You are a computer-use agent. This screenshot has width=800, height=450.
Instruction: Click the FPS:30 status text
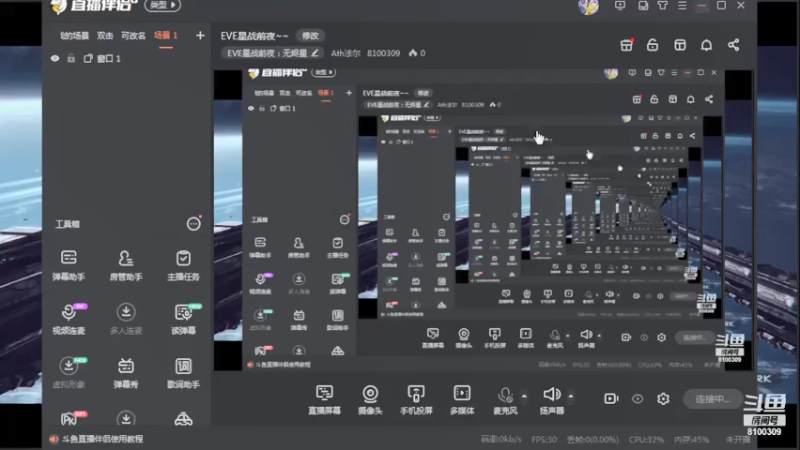point(544,439)
